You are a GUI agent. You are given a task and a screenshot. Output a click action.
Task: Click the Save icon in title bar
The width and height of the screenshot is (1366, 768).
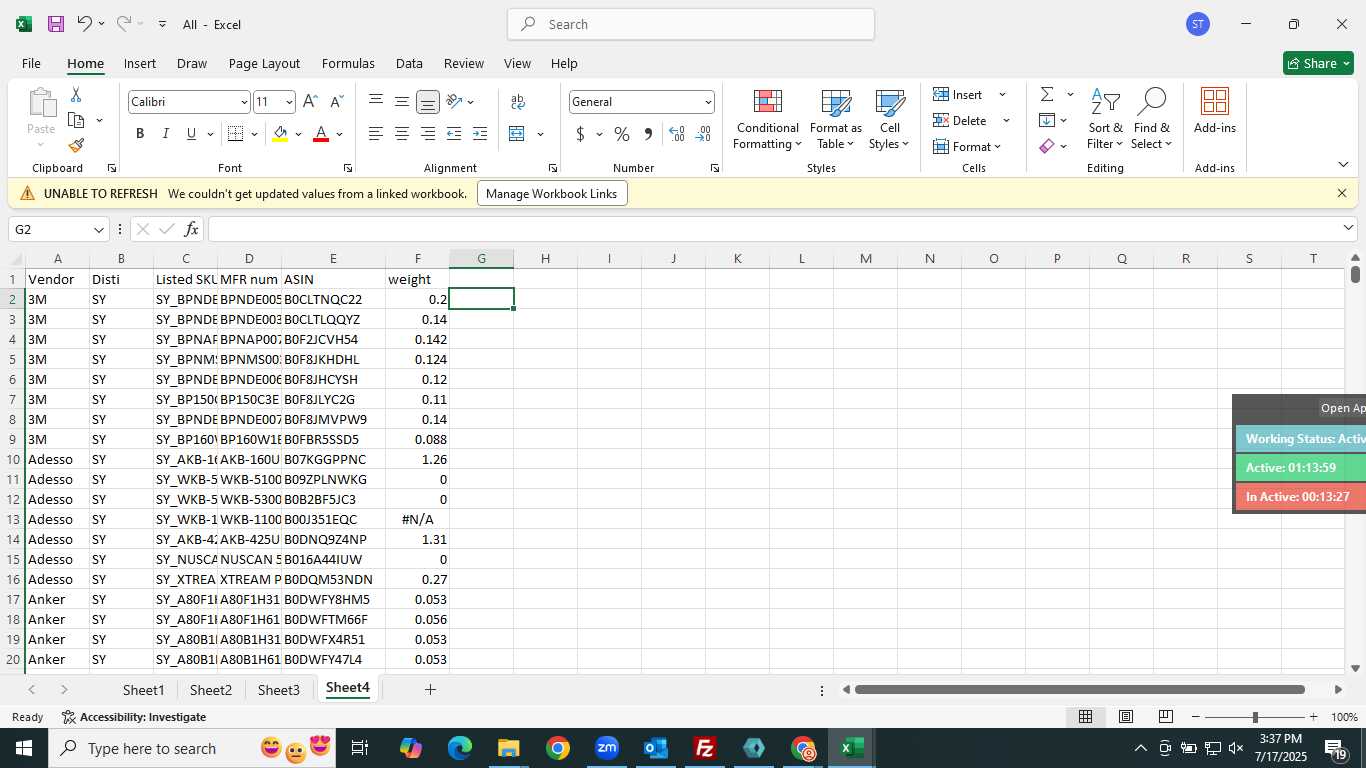point(56,24)
